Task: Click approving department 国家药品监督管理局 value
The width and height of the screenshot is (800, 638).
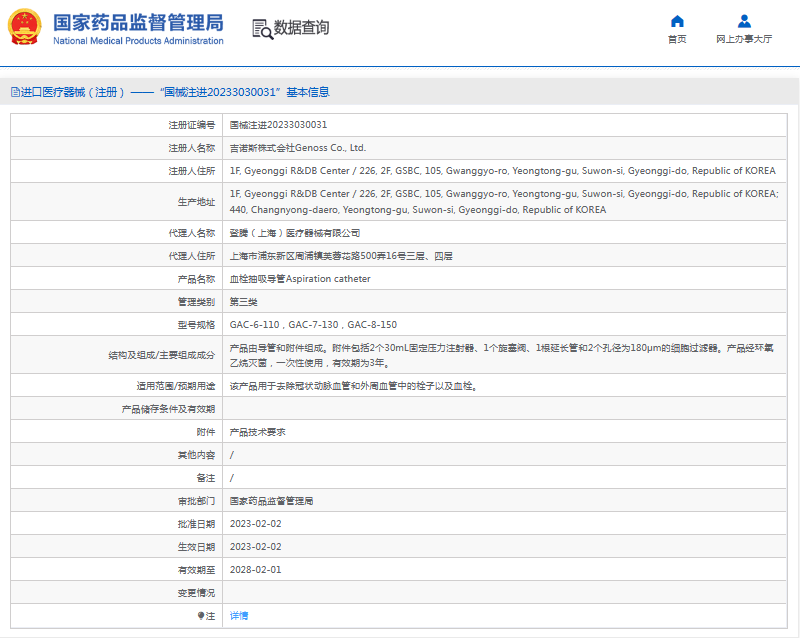Action: coord(271,501)
